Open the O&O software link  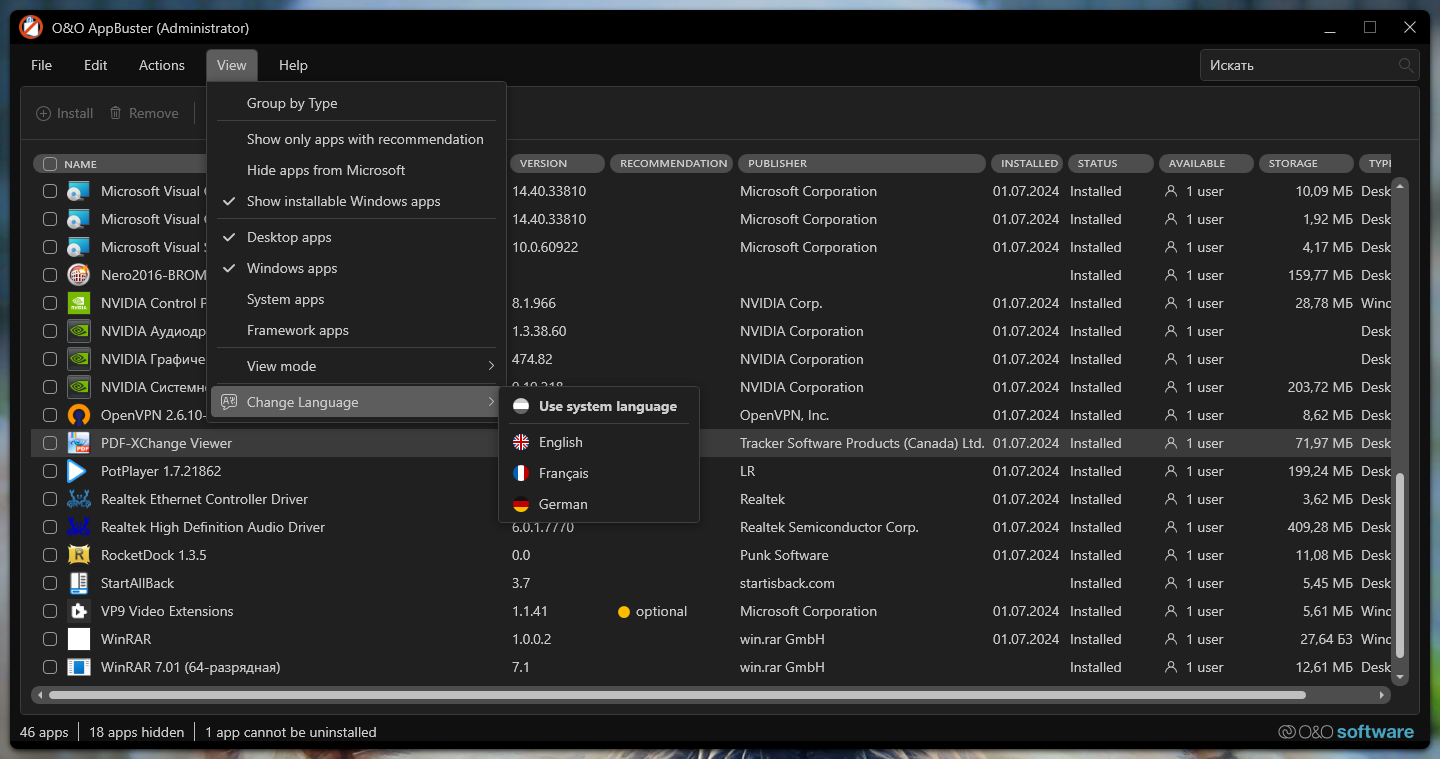pos(1347,732)
